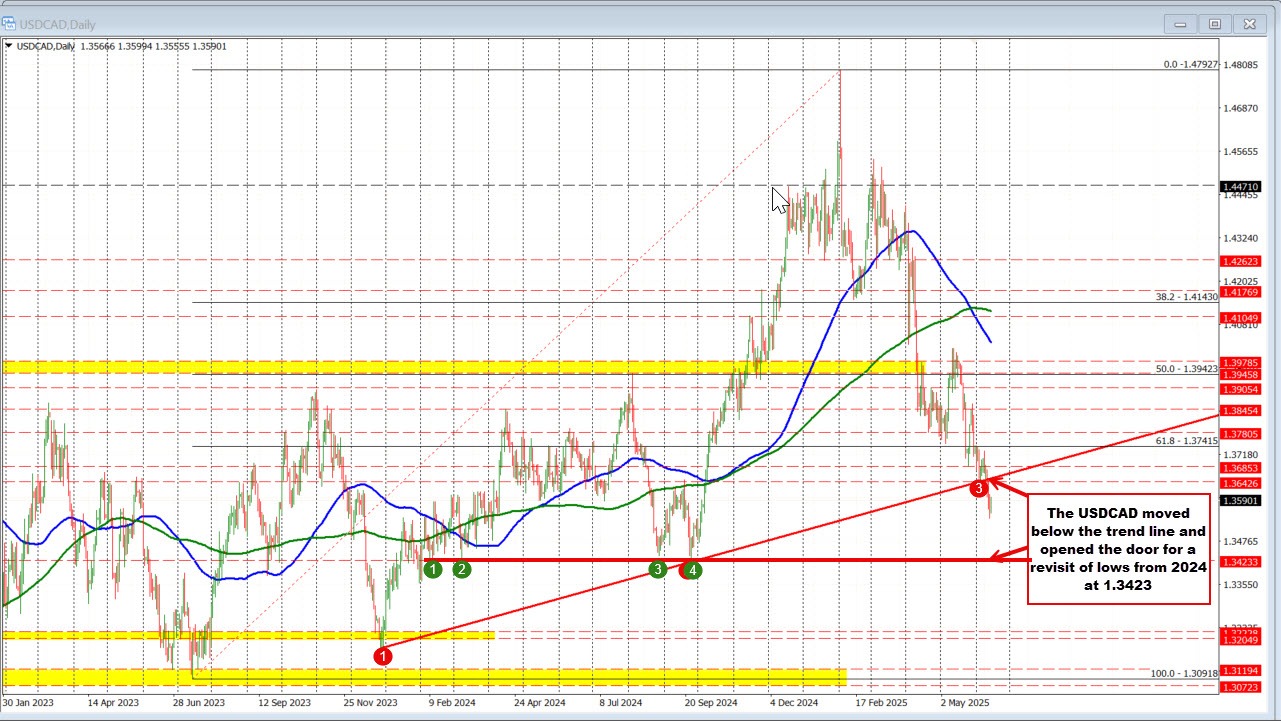Viewport: 1281px width, 721px height.
Task: Expand the USDCAD,Daily quote dropdown arrow
Action: pyautogui.click(x=8, y=45)
